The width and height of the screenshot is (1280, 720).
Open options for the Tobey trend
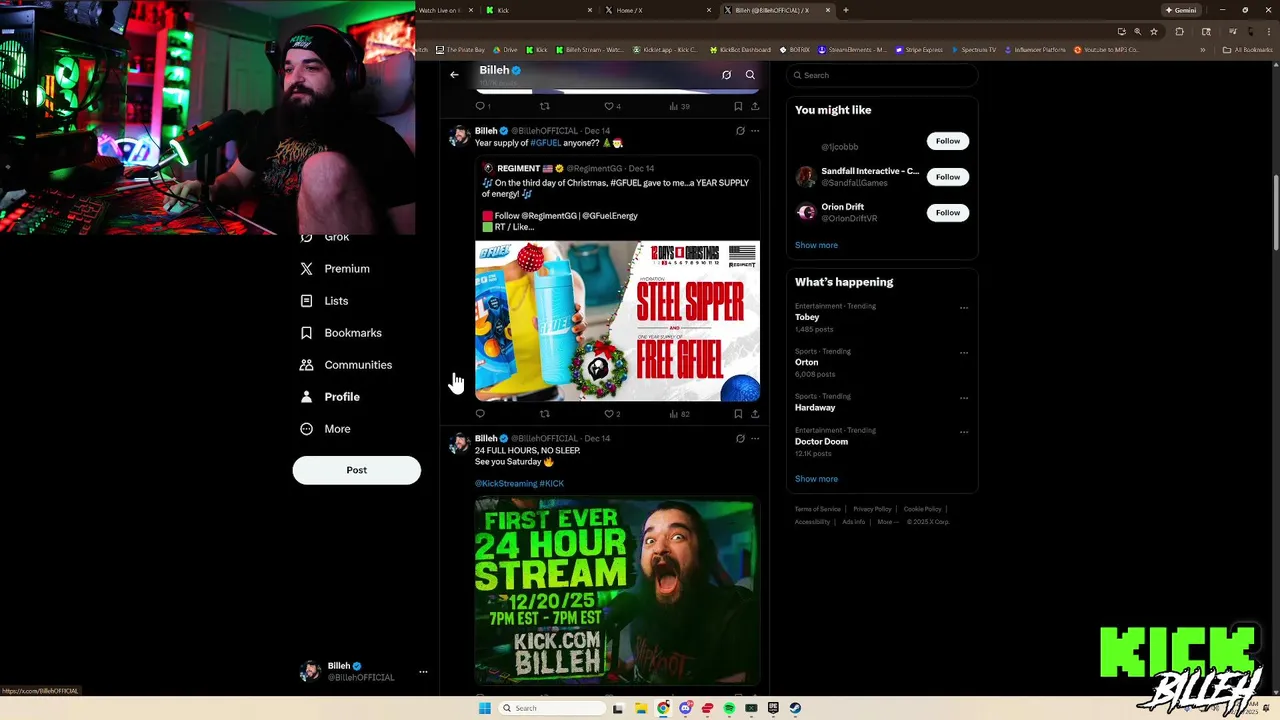pos(964,308)
